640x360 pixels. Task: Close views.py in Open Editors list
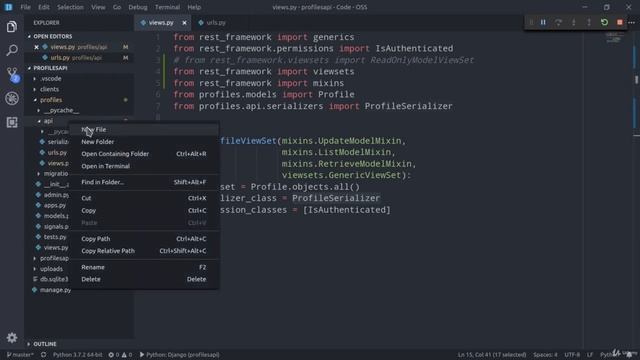36,47
